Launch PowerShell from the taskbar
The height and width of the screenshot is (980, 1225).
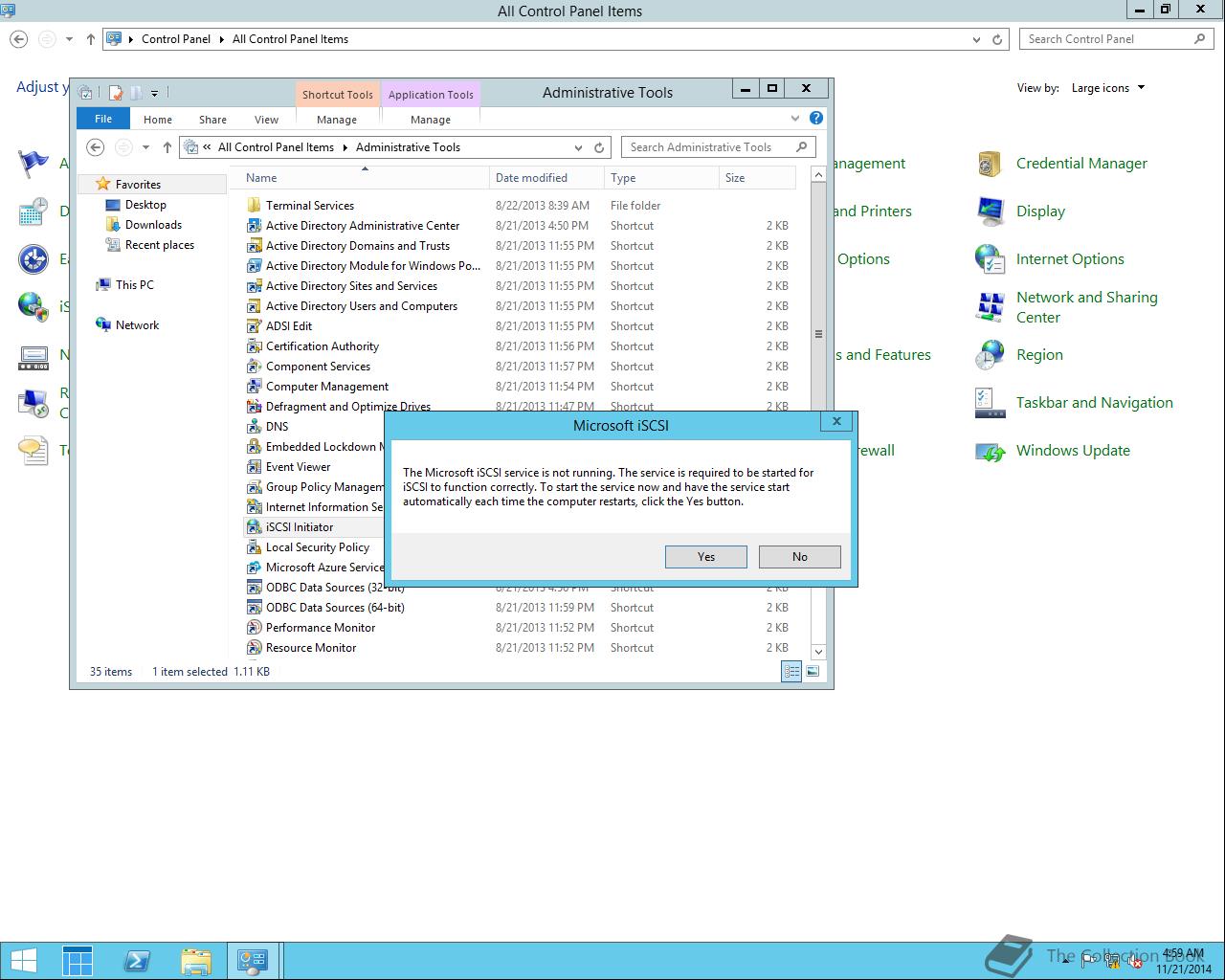[x=137, y=961]
